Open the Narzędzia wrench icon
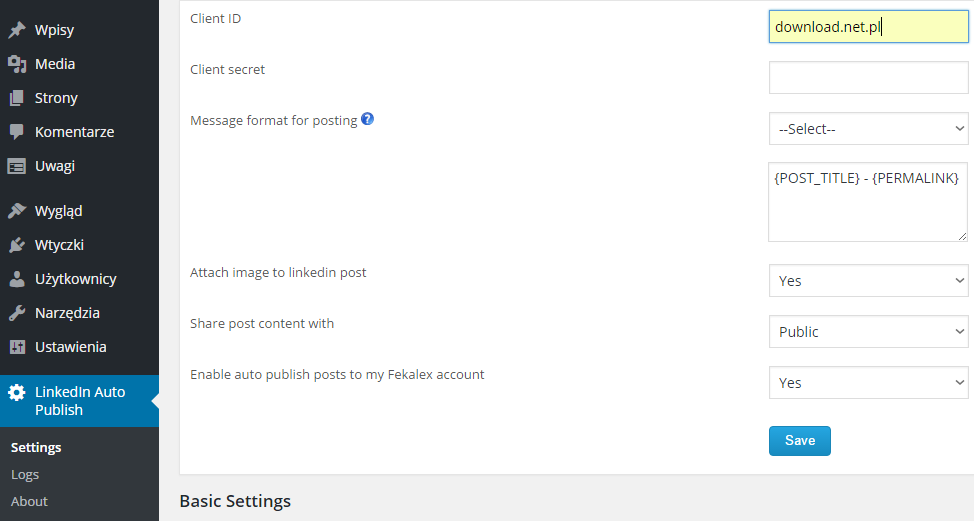The height and width of the screenshot is (521, 974). coord(17,313)
